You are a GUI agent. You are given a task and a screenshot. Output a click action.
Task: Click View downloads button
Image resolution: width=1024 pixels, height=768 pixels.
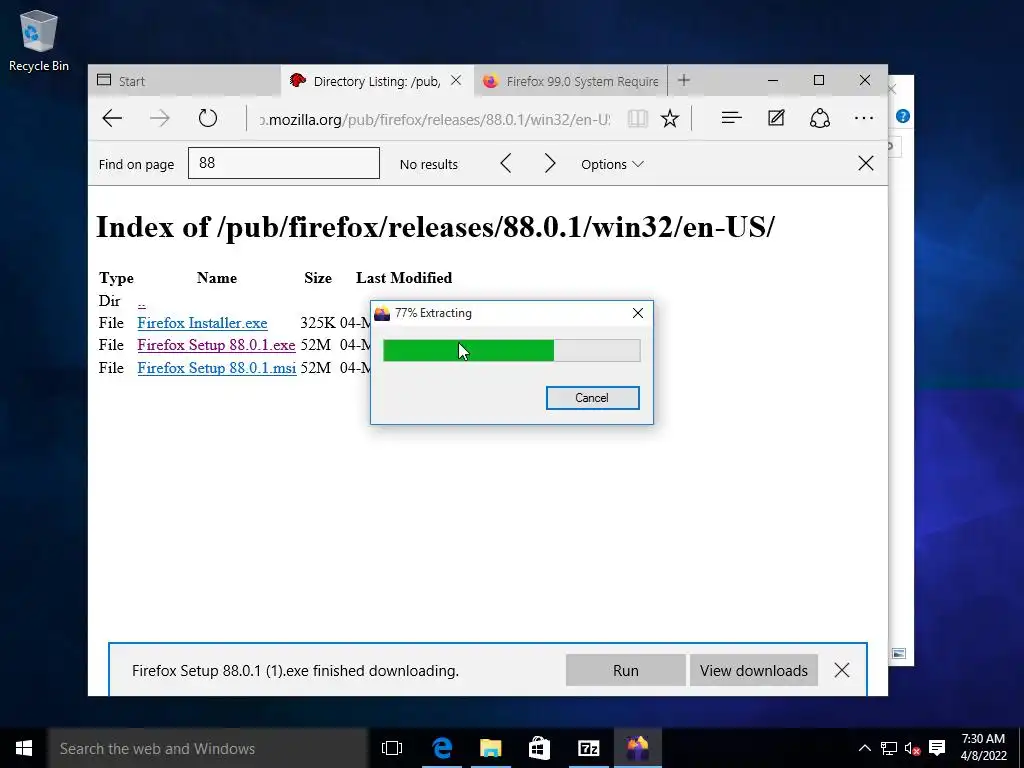click(x=754, y=671)
